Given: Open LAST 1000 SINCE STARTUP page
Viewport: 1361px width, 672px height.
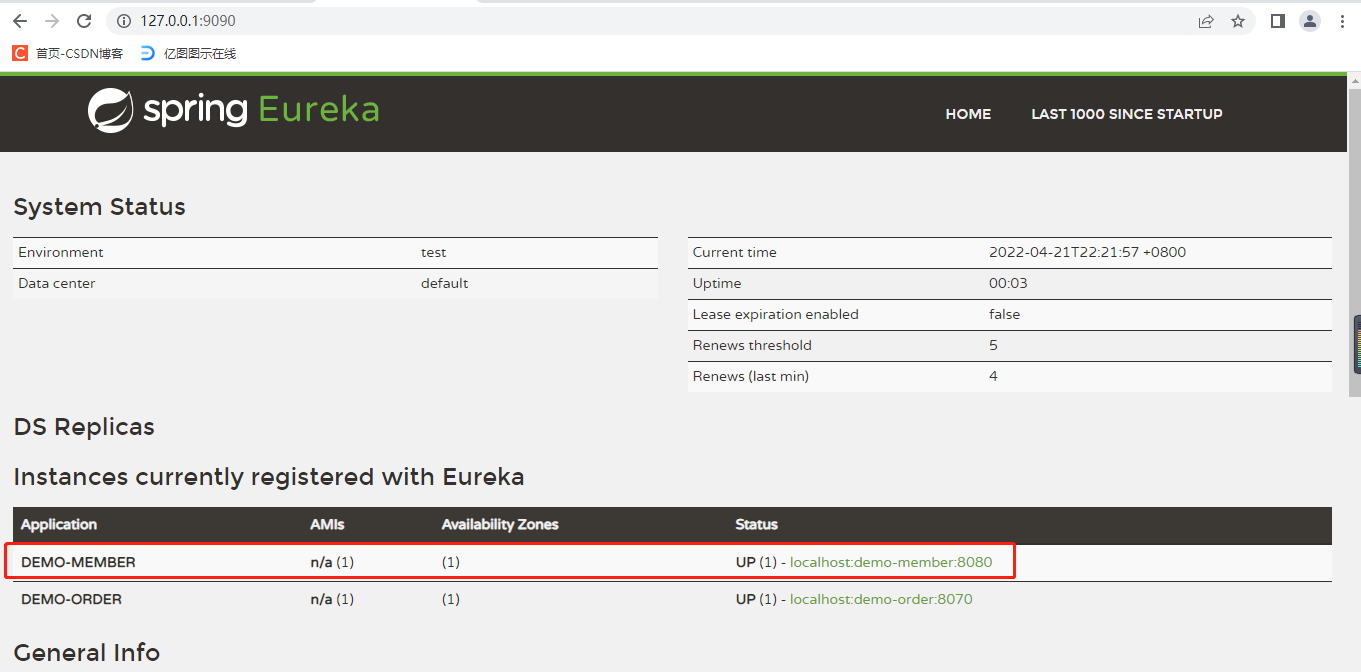Looking at the screenshot, I should [1127, 114].
